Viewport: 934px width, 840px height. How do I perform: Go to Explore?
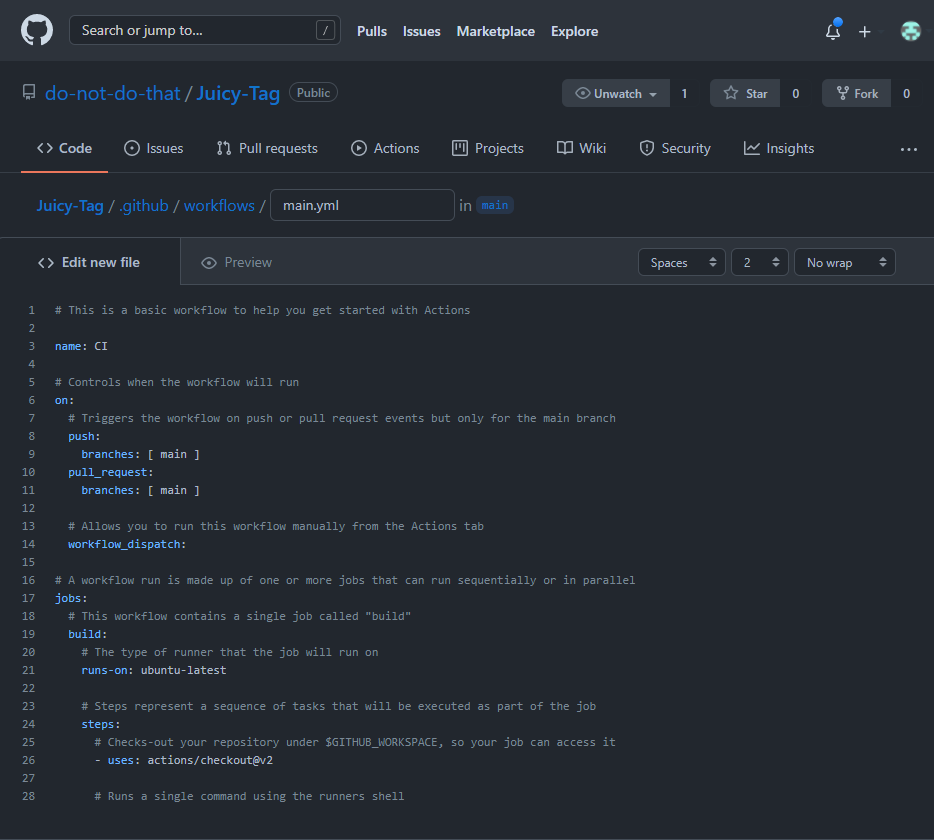[x=574, y=31]
